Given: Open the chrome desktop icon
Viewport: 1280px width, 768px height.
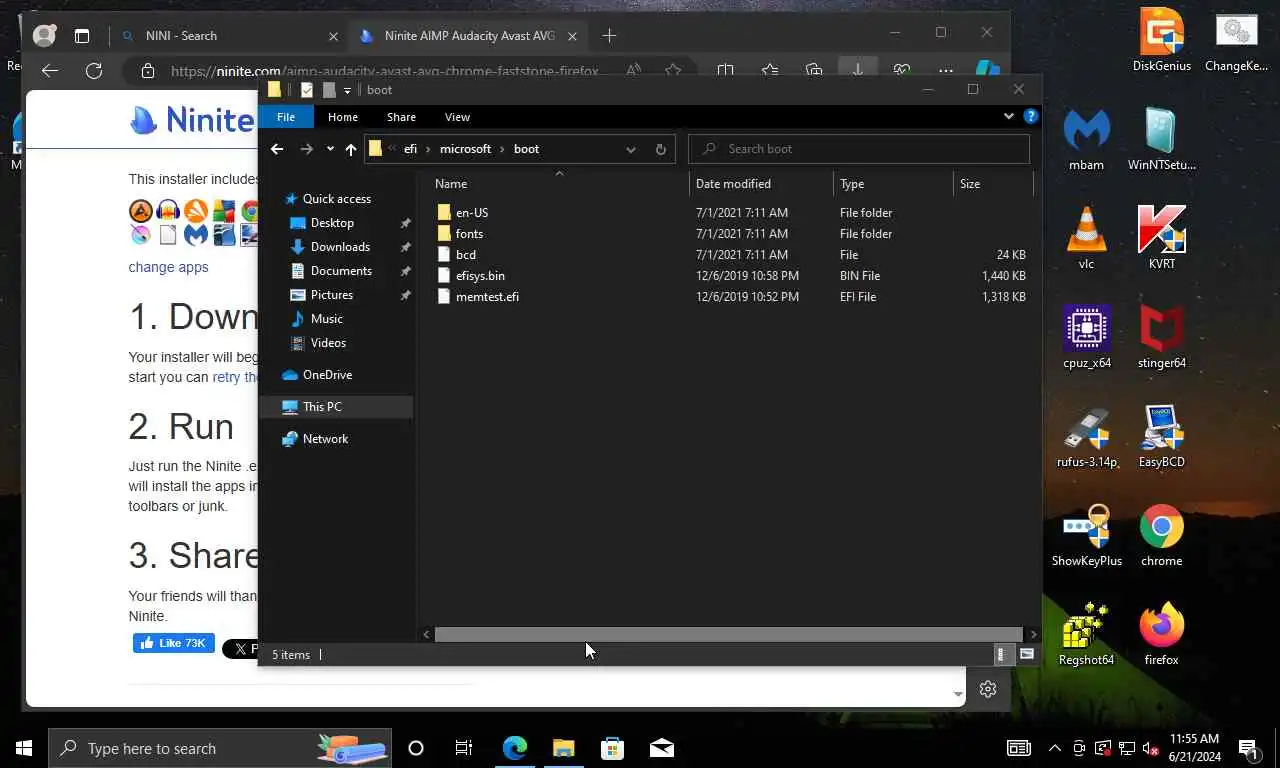Looking at the screenshot, I should [1161, 535].
